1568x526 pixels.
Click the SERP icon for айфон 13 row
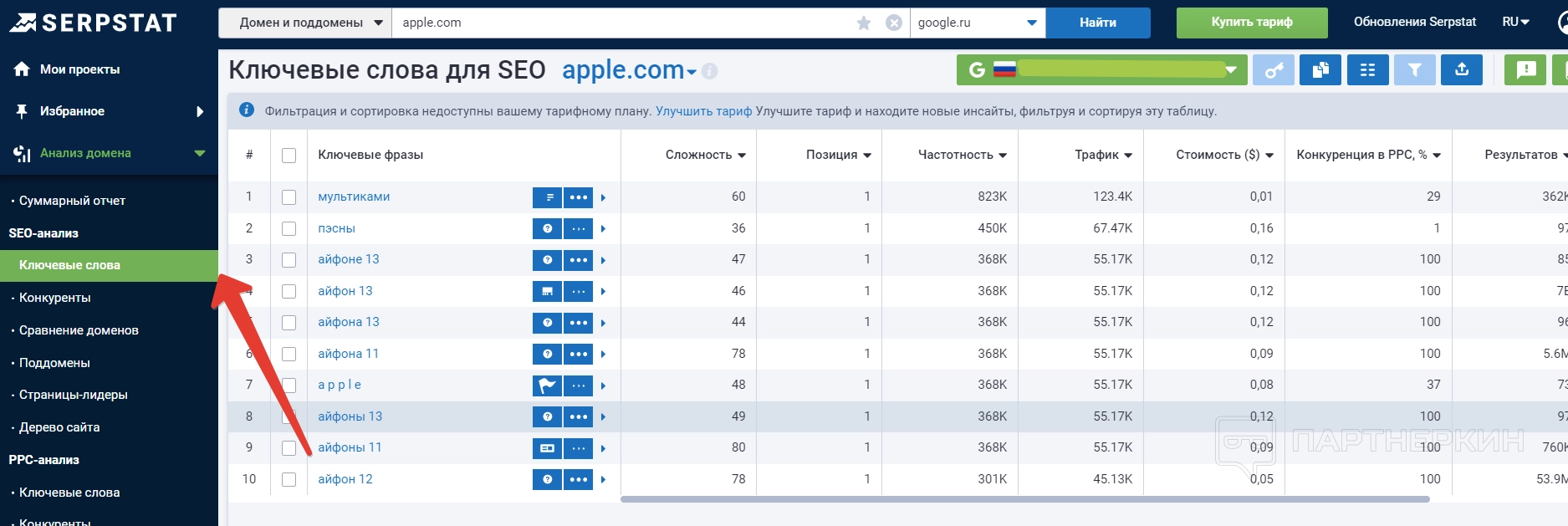548,291
